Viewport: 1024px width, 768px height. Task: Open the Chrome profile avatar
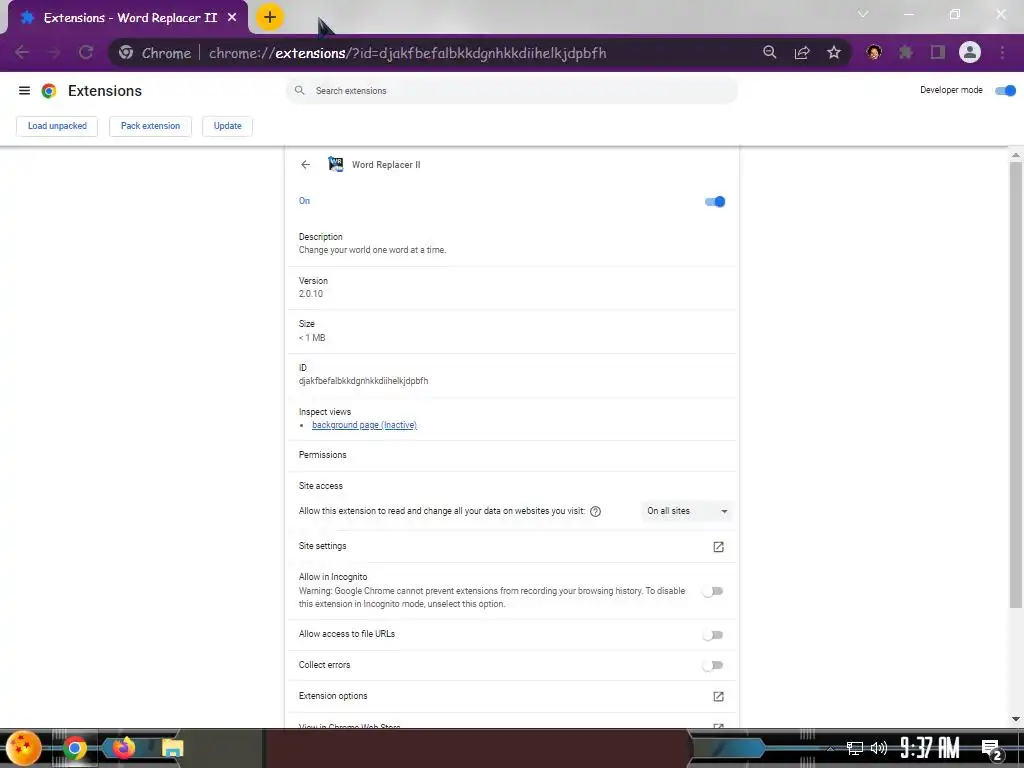[970, 52]
